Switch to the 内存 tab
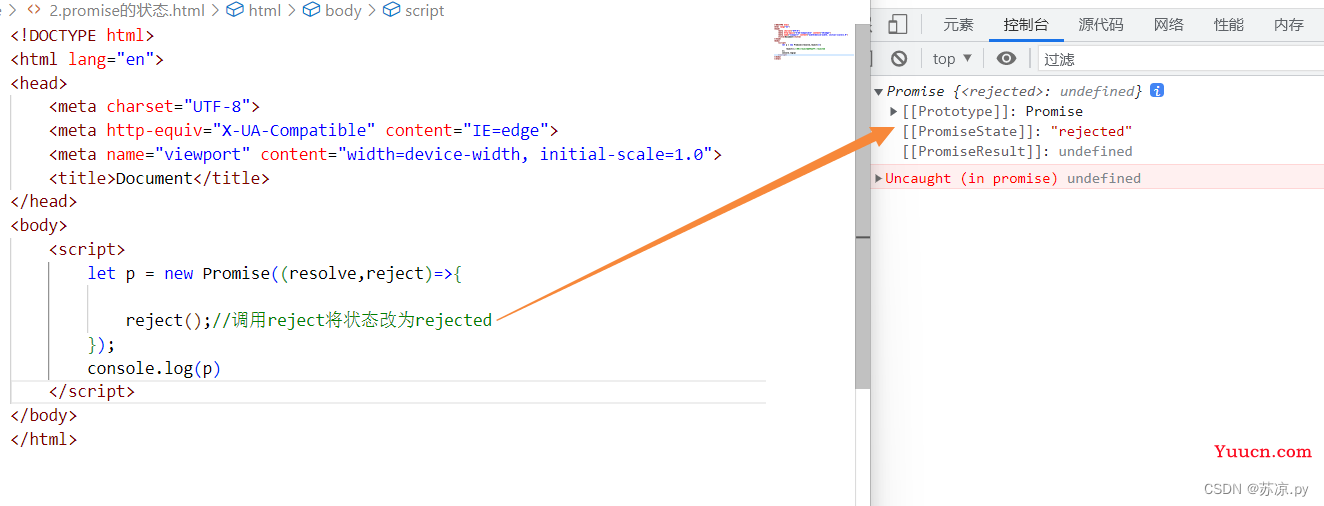This screenshot has height=506, width=1324. click(1289, 25)
